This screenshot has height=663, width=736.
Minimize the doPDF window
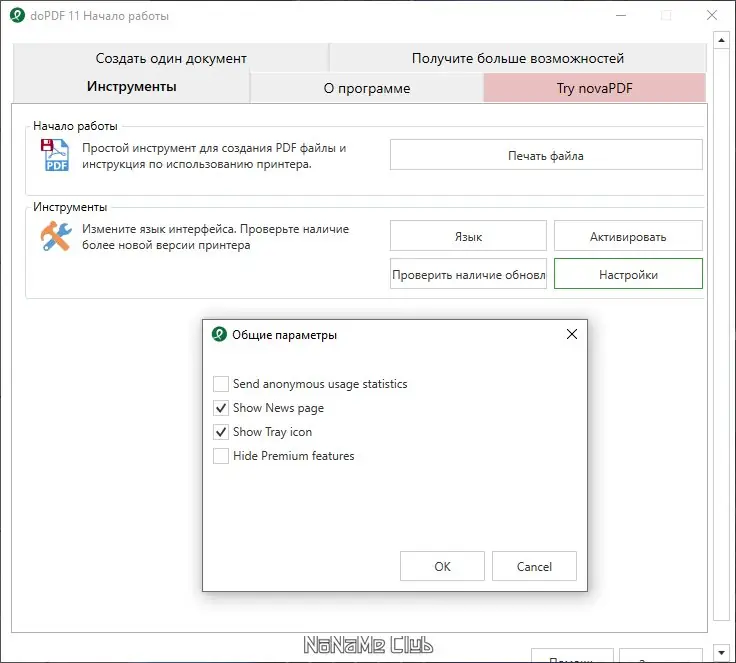point(621,15)
